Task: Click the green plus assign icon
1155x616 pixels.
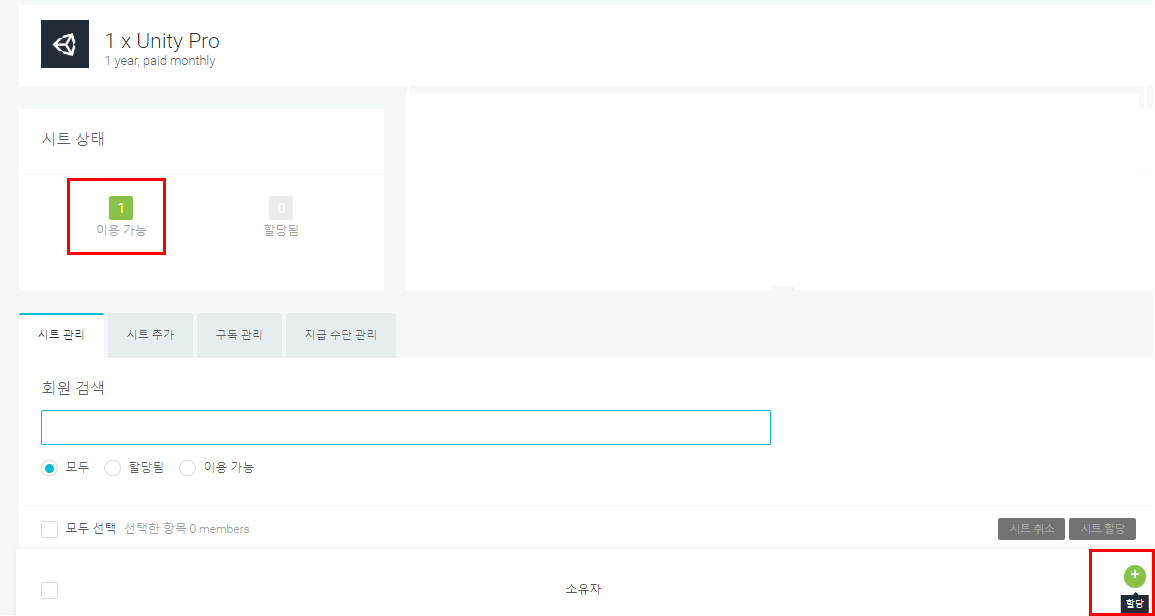Action: [1134, 575]
